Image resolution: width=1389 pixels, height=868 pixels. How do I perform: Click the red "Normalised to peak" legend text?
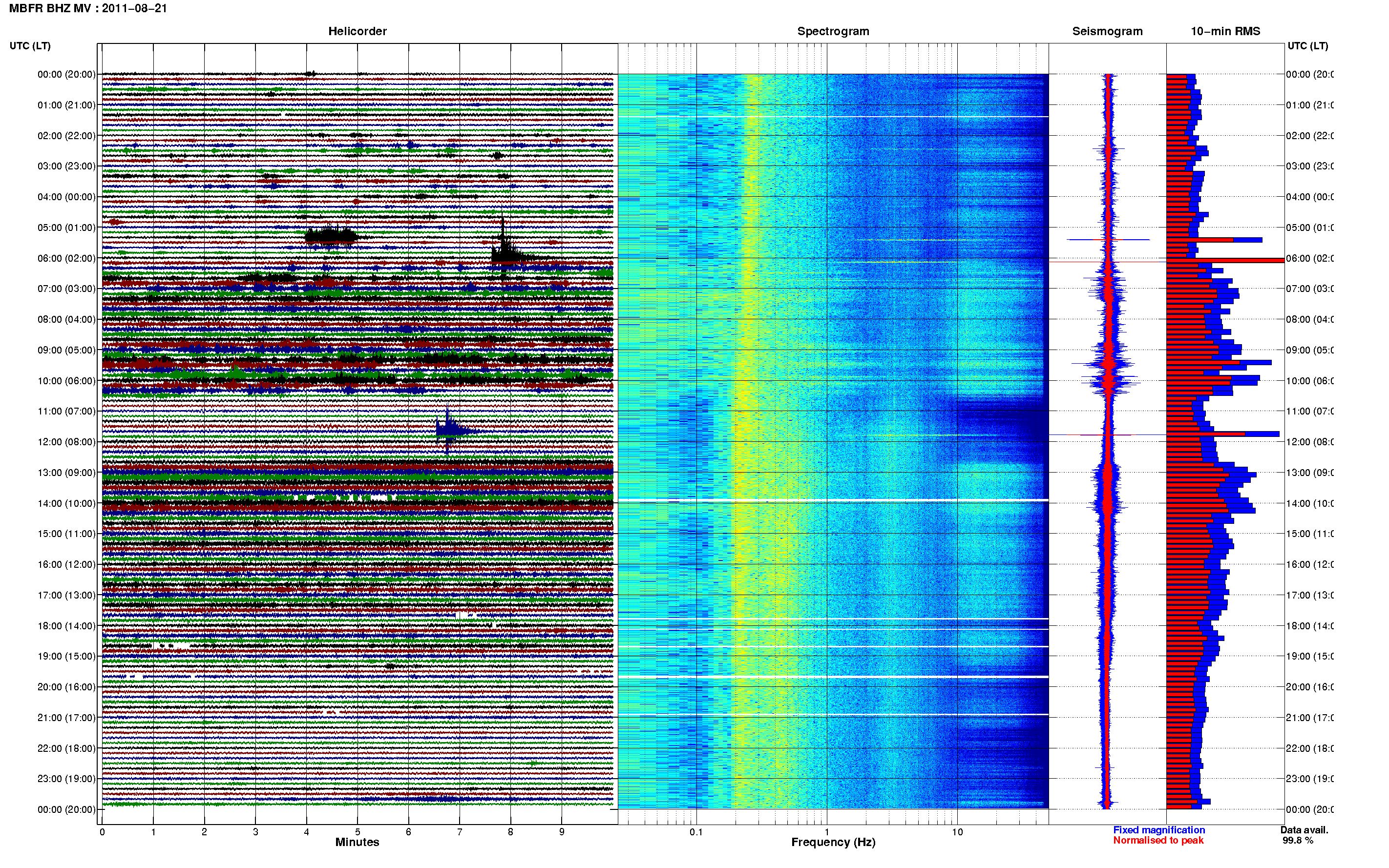(1158, 841)
